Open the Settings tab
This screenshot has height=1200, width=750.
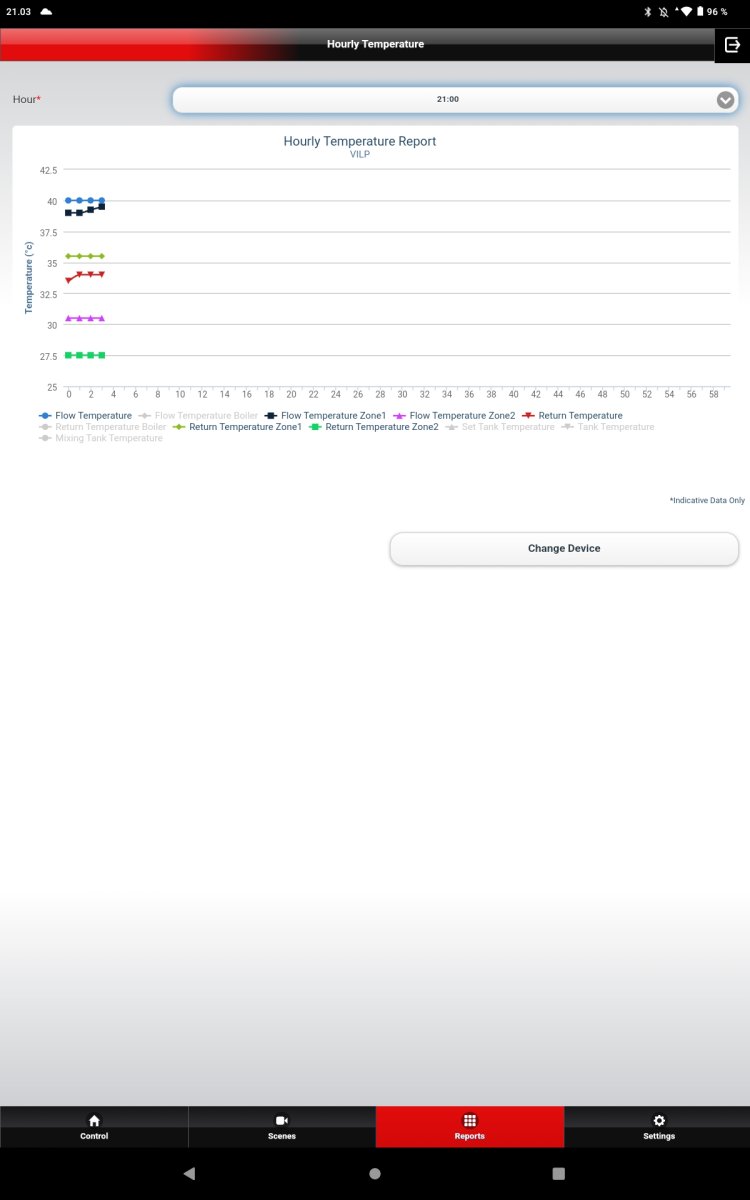658,1127
